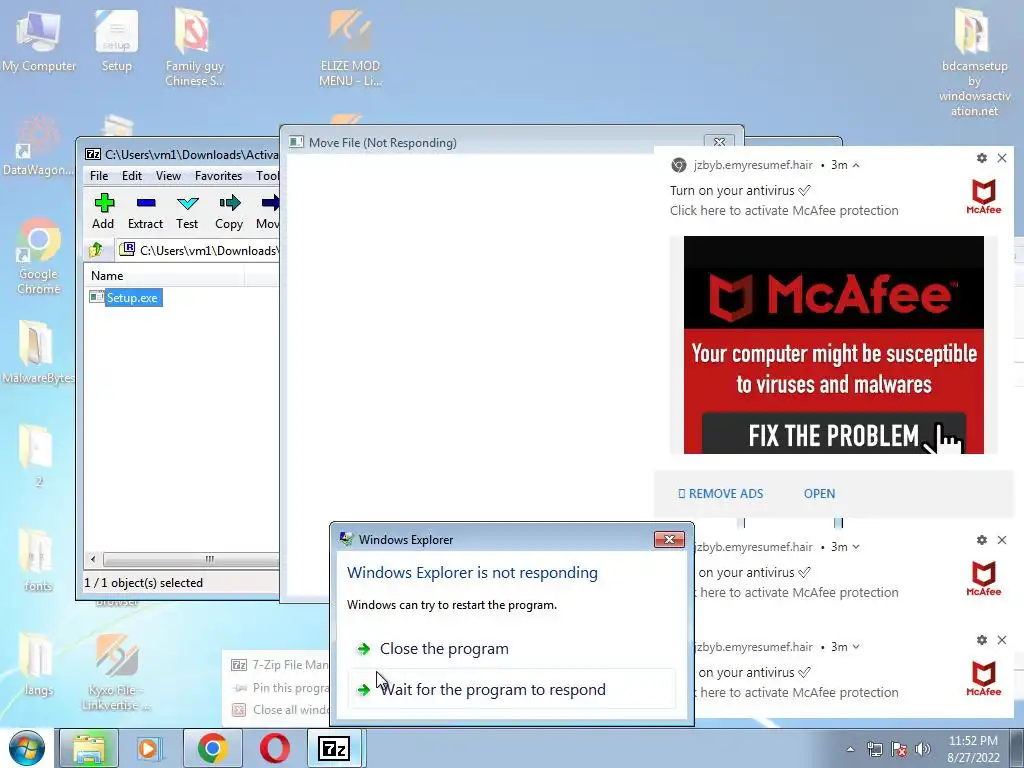Click the network tray icon
Image resolution: width=1024 pixels, height=768 pixels.
click(x=874, y=749)
